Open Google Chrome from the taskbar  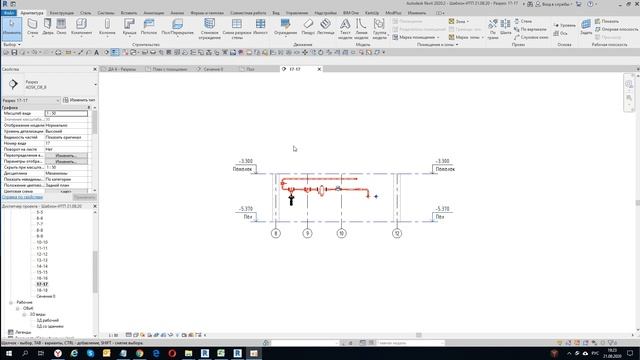coord(140,353)
